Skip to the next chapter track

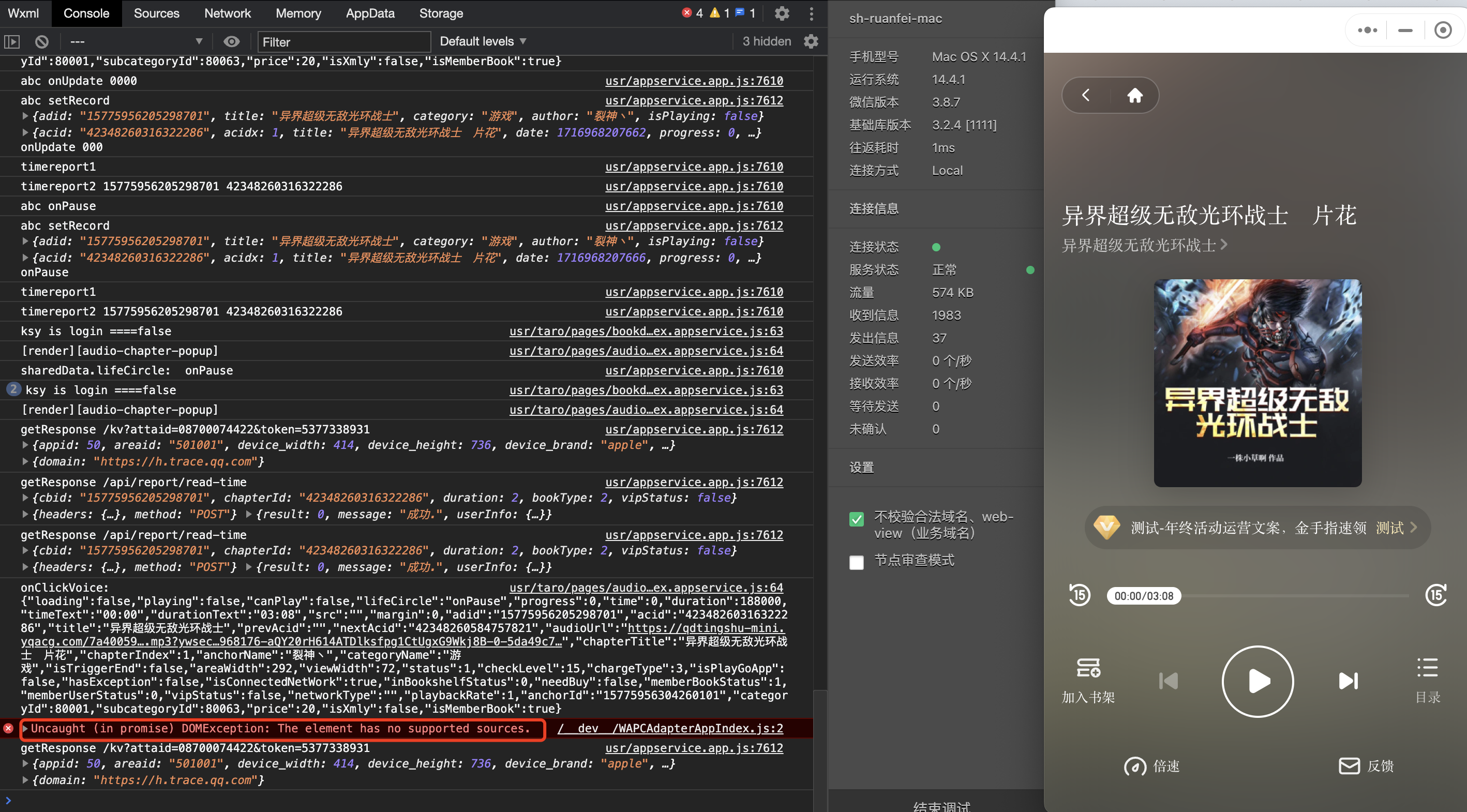[x=1348, y=681]
